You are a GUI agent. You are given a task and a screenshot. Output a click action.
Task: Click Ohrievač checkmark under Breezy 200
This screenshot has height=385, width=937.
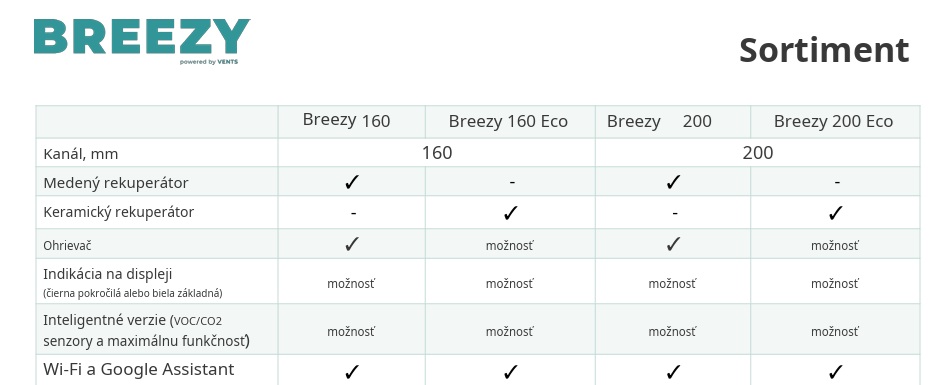[673, 244]
